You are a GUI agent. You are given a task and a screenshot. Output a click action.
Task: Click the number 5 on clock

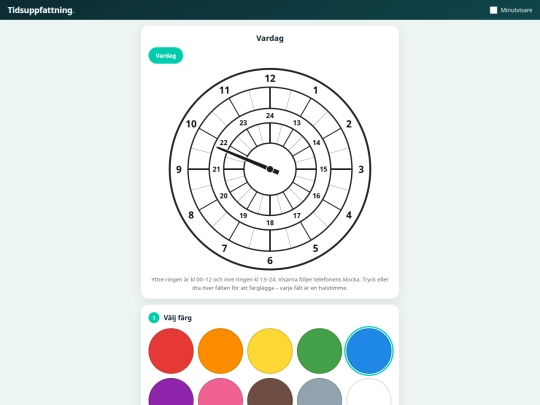coord(315,248)
